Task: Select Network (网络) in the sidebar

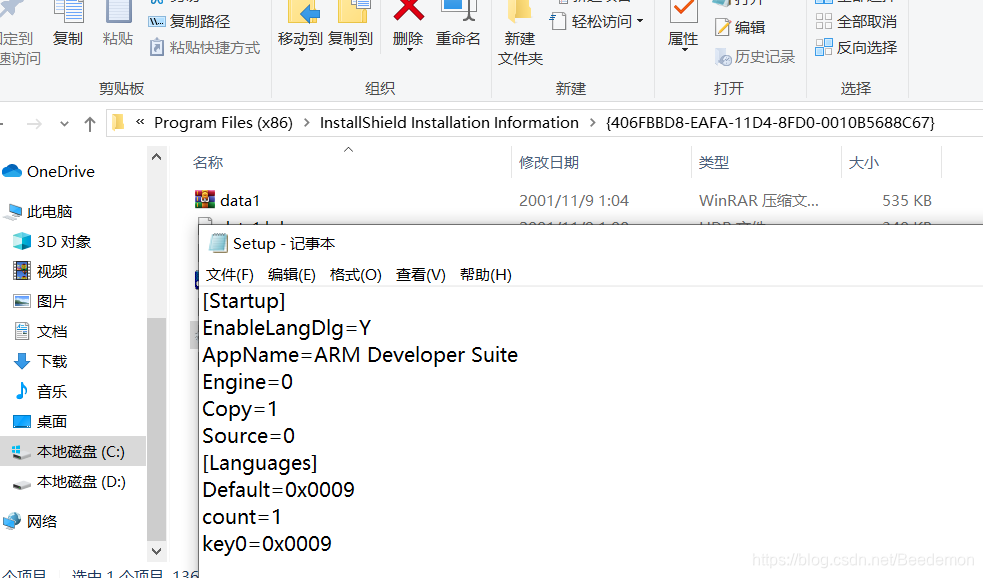Action: pos(30,522)
